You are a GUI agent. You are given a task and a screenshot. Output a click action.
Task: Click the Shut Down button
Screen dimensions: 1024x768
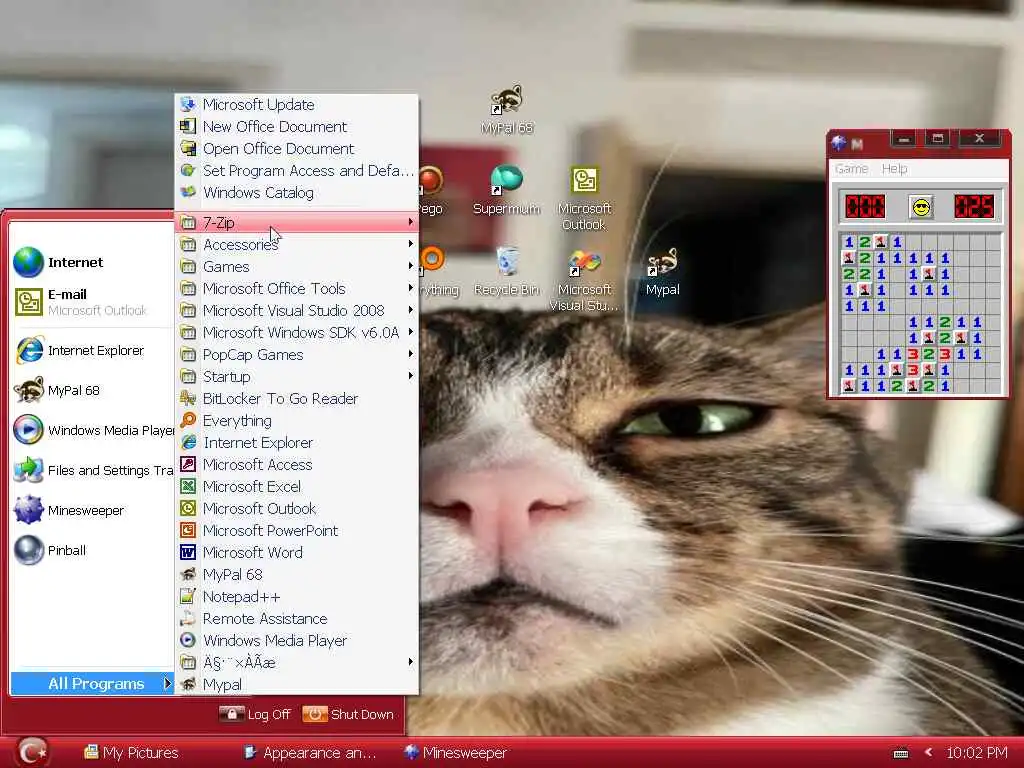pos(348,714)
